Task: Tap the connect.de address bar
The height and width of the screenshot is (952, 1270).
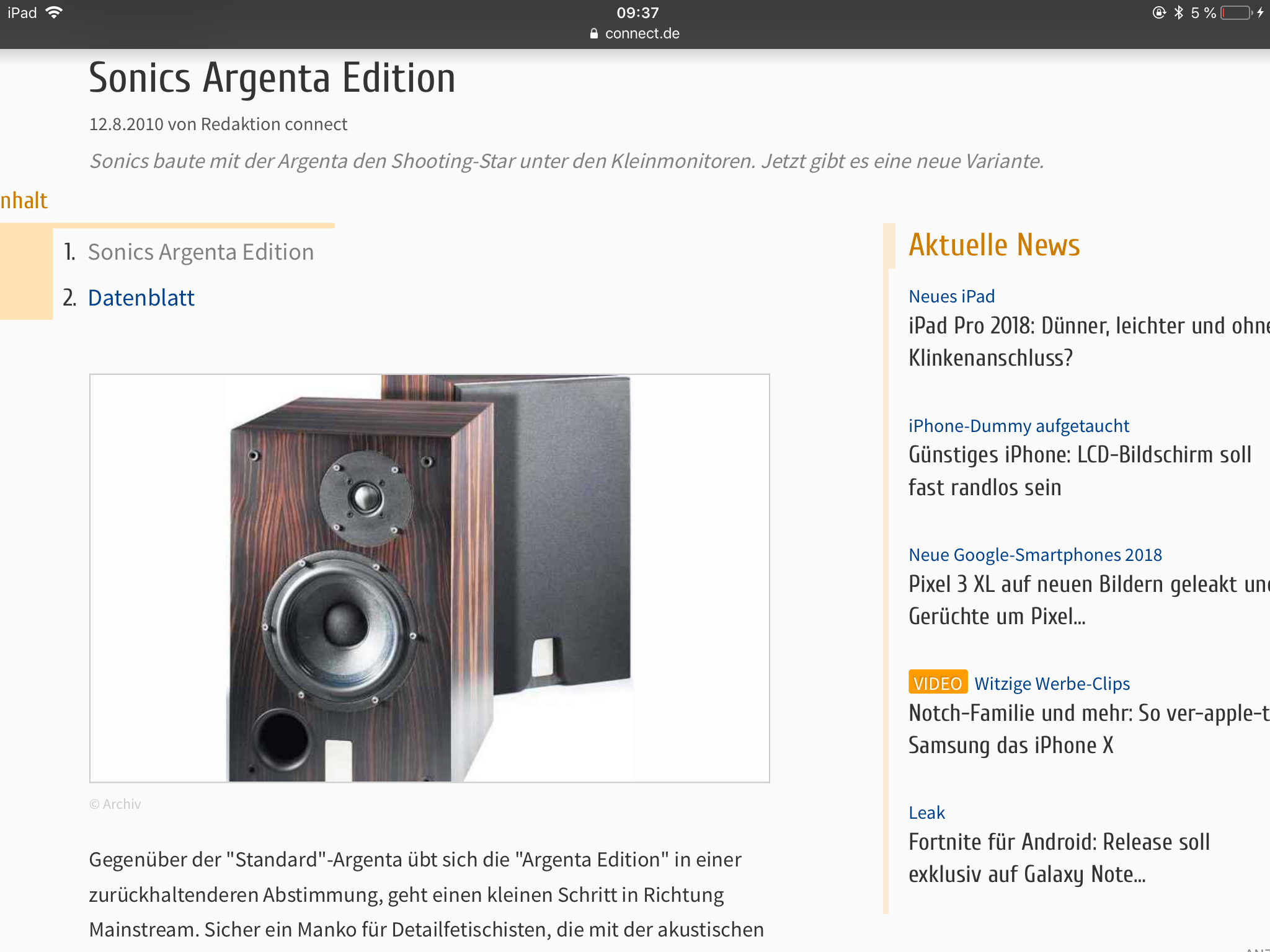Action: (635, 33)
